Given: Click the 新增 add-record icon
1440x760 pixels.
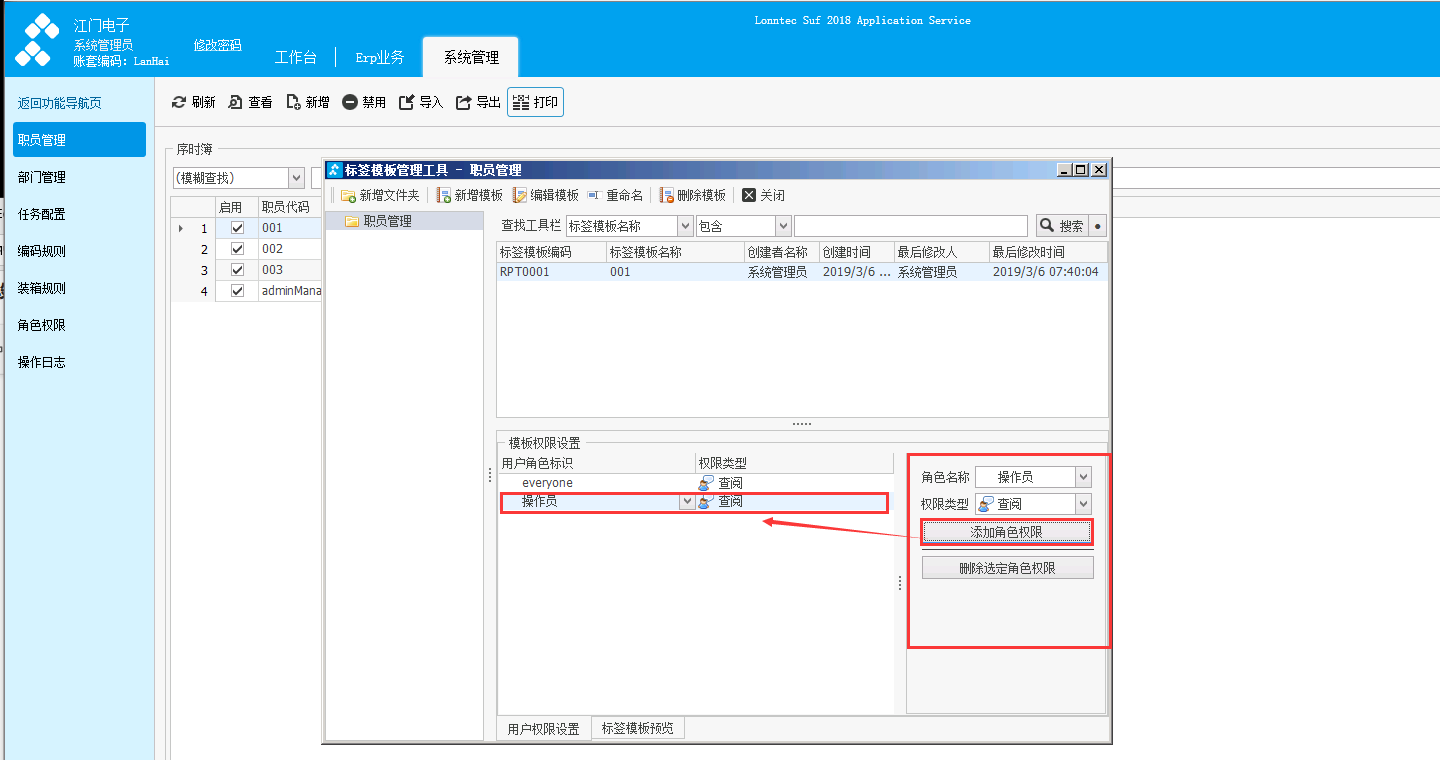Looking at the screenshot, I should (x=293, y=102).
